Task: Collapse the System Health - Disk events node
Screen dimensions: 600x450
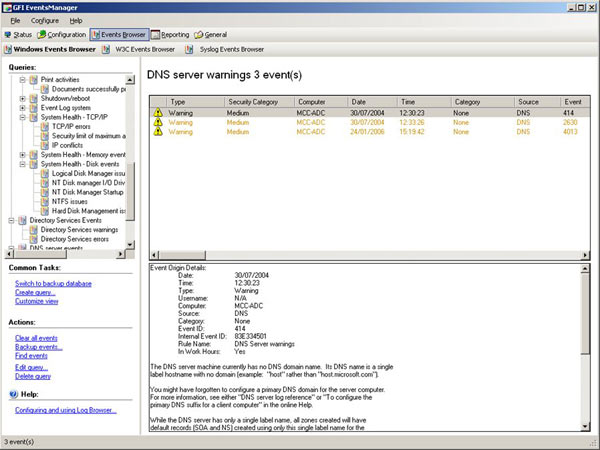Action: pyautogui.click(x=23, y=164)
